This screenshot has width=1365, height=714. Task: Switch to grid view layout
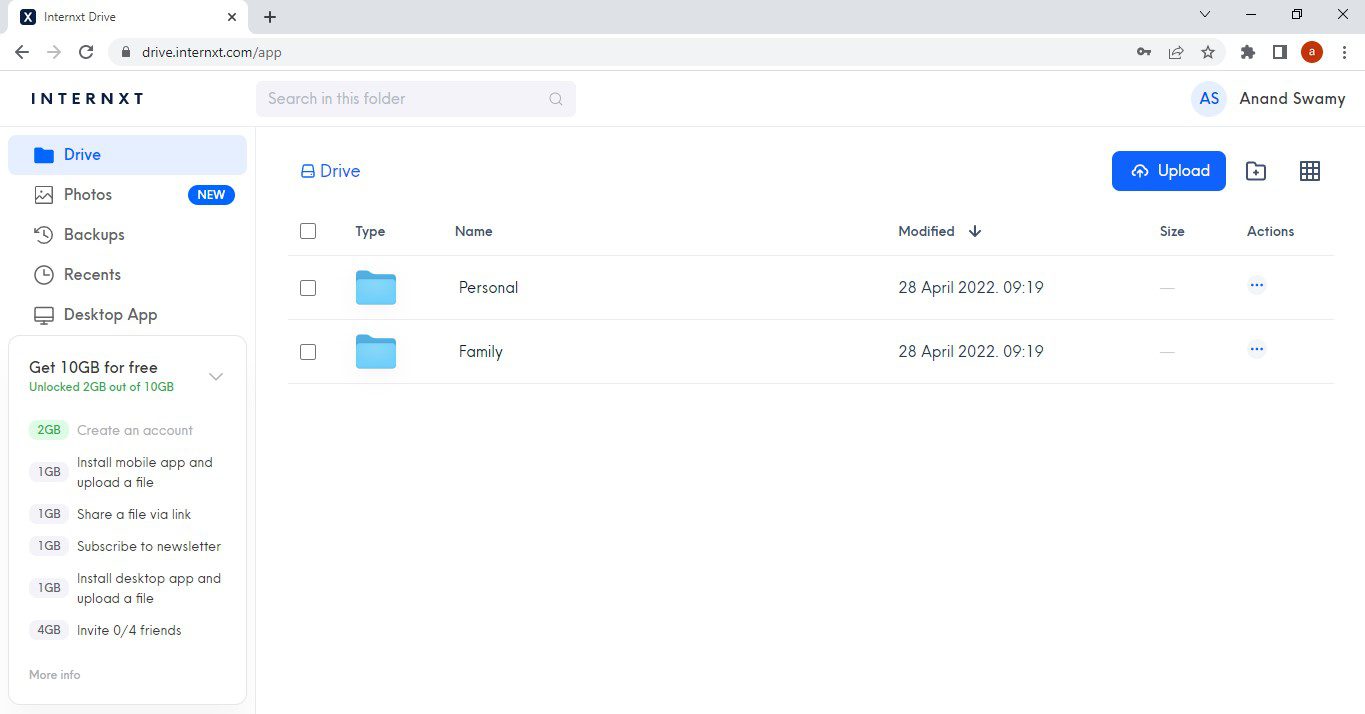coord(1309,170)
